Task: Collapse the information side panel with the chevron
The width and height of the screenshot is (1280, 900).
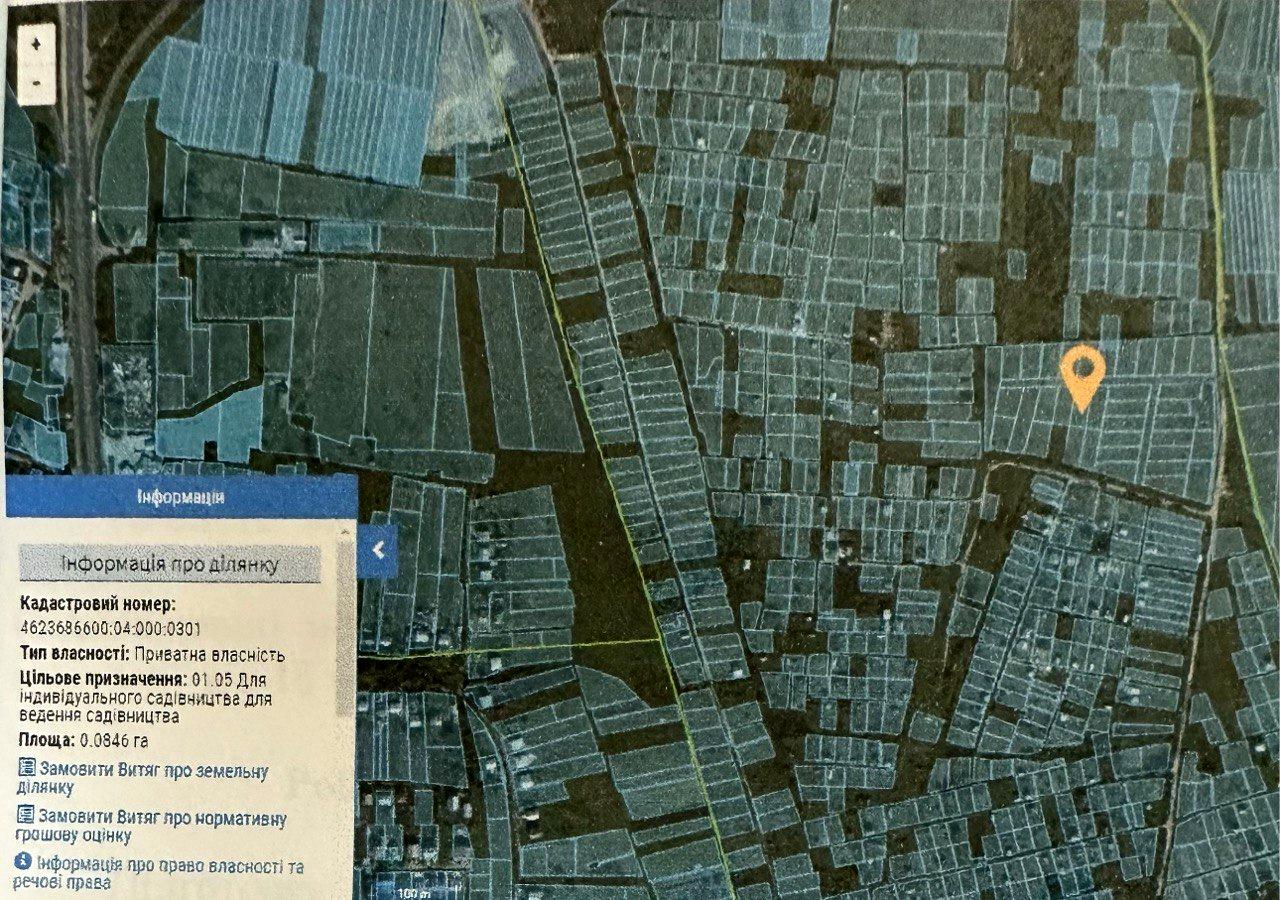Action: (377, 550)
